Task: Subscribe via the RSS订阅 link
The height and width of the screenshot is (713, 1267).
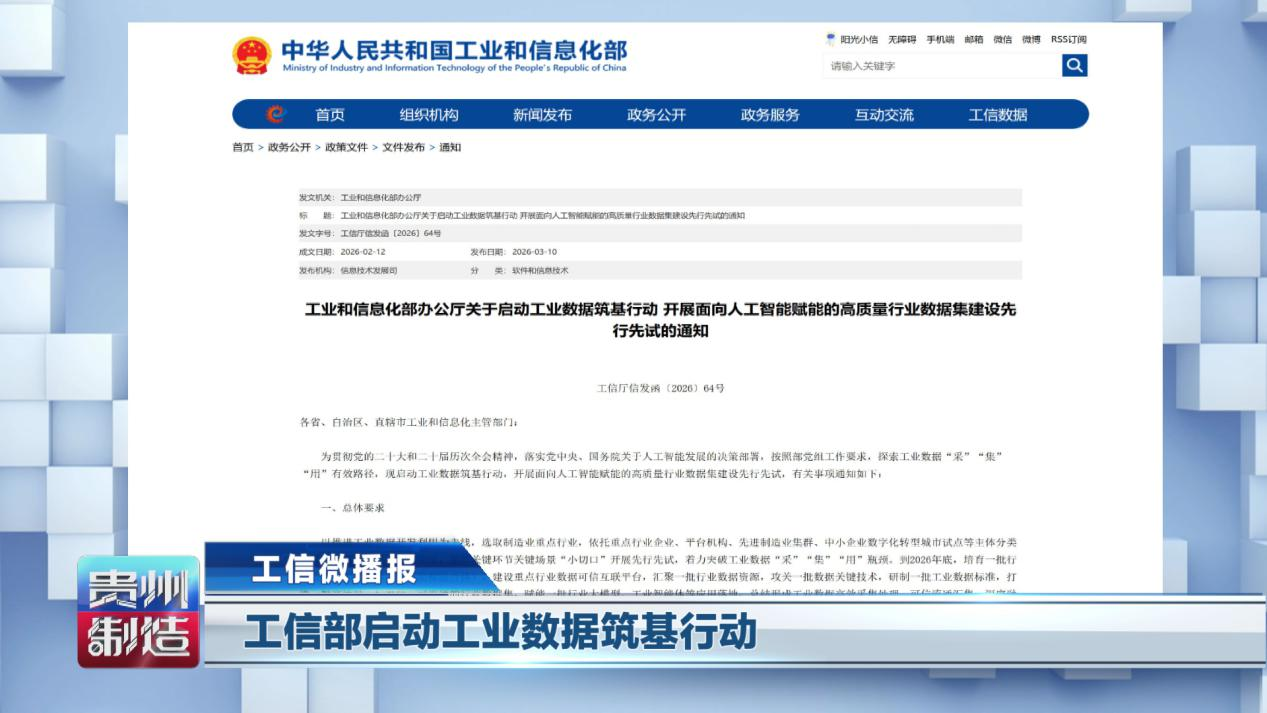Action: click(x=1068, y=40)
